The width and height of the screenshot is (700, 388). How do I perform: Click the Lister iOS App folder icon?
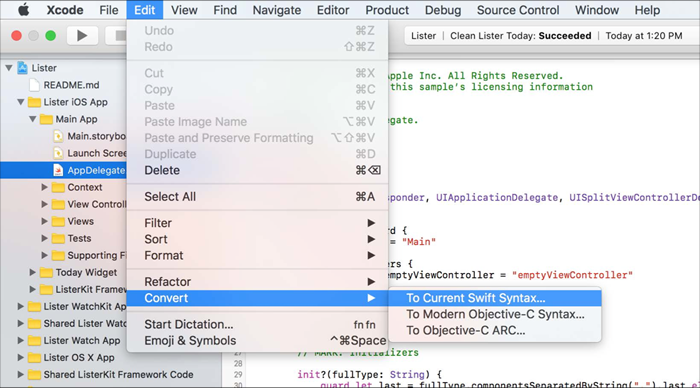34,102
